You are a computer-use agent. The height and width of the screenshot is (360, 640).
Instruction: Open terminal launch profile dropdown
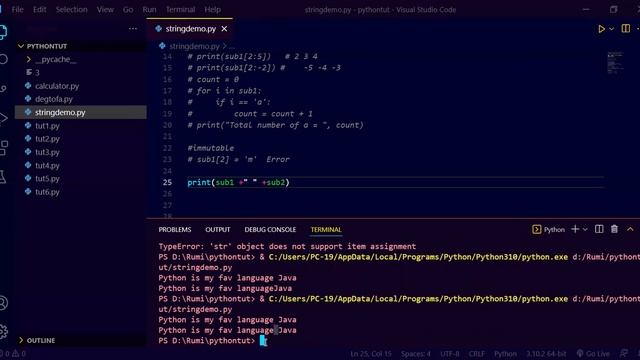point(585,229)
